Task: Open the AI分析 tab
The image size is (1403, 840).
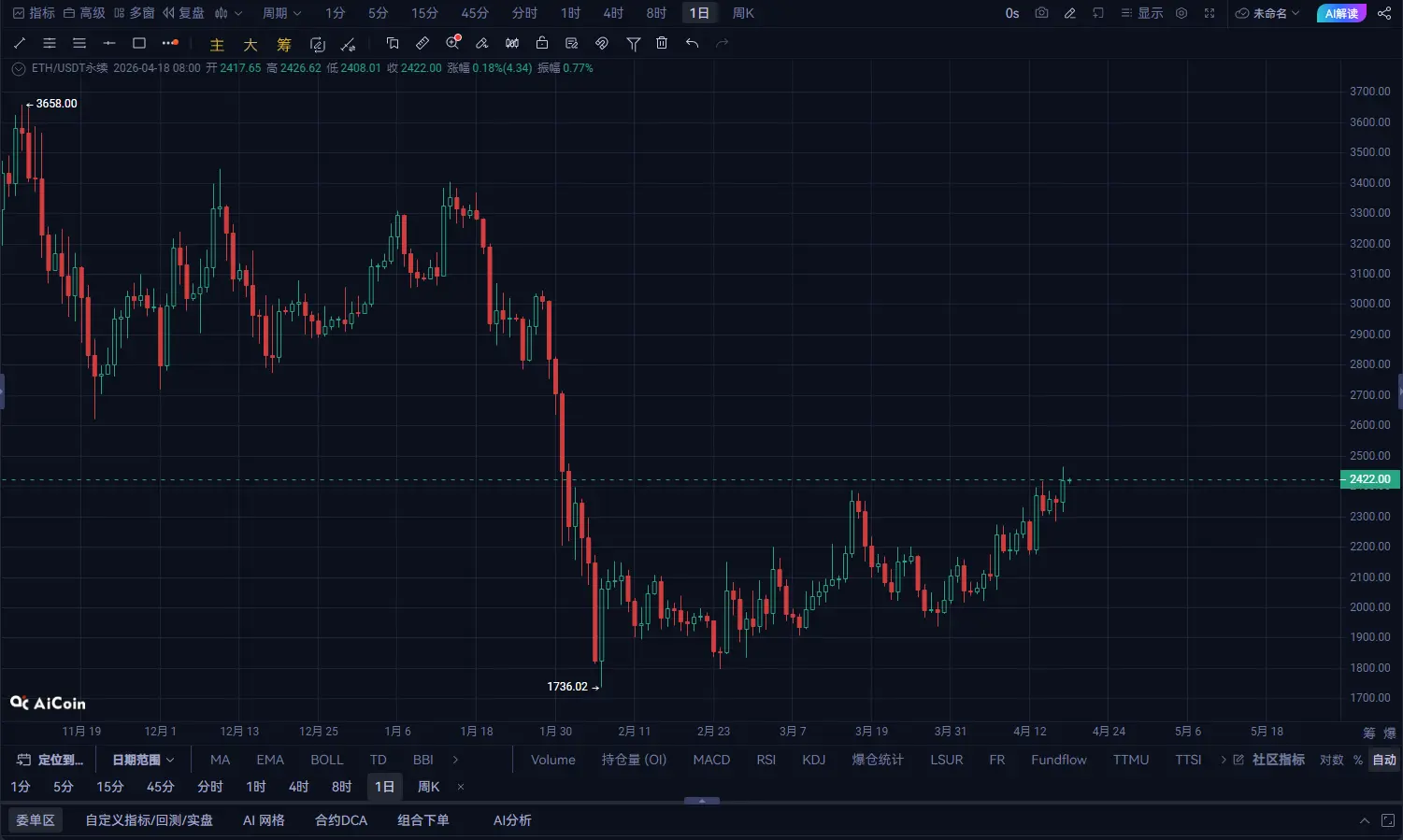Action: pos(512,820)
